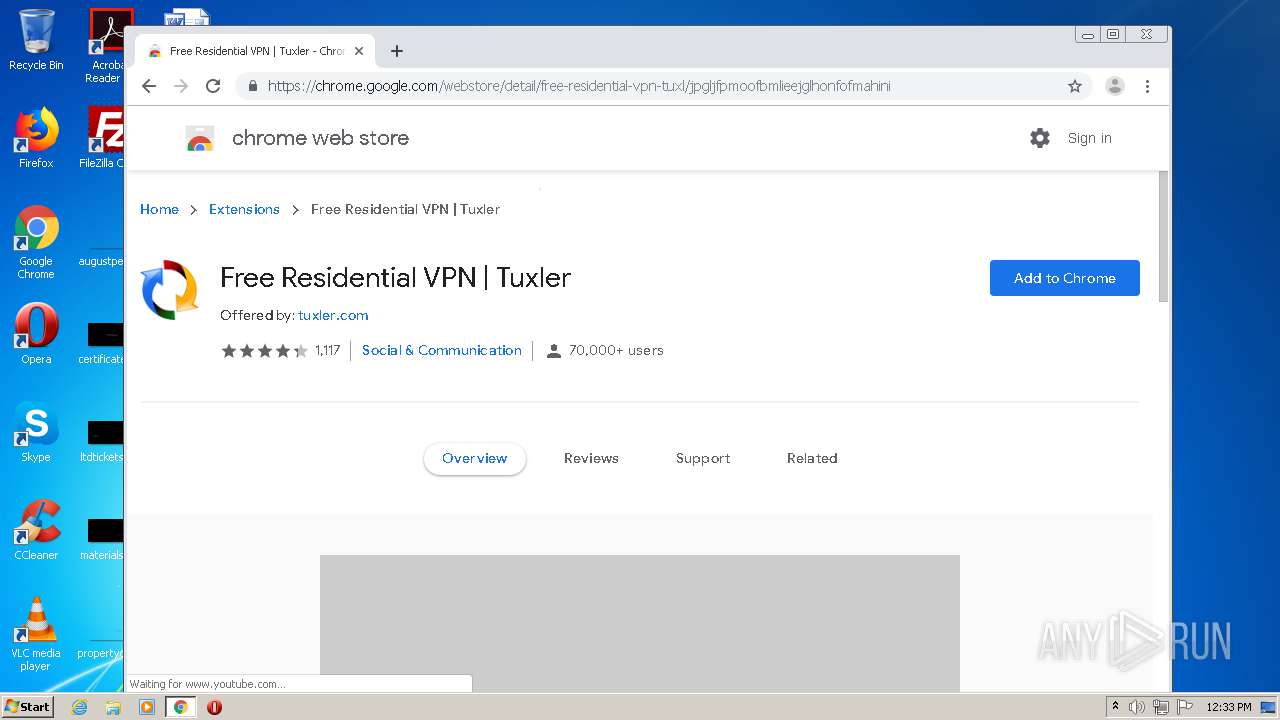
Task: Click the network tray icon
Action: pos(1160,707)
